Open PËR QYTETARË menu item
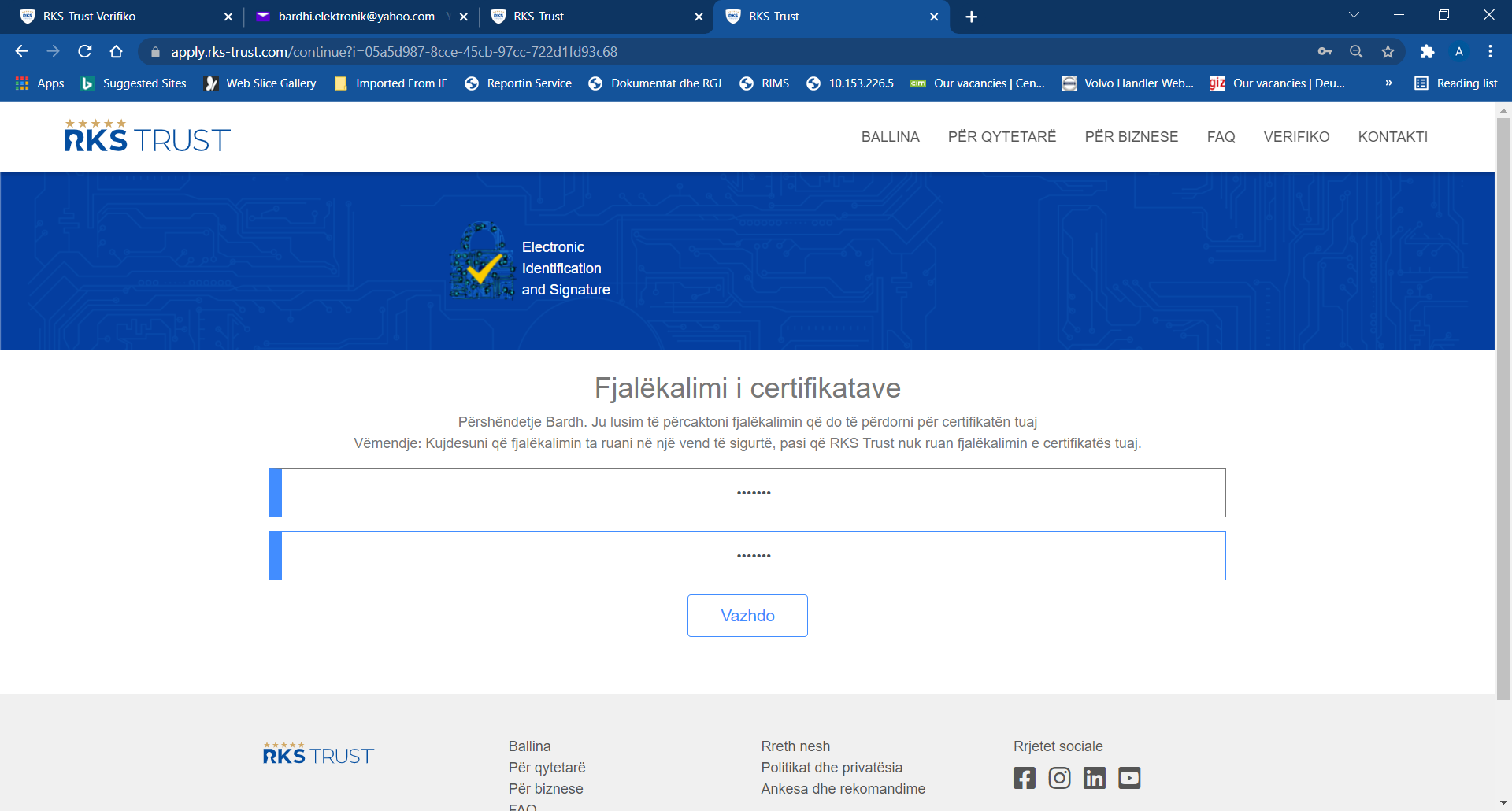The width and height of the screenshot is (1512, 811). (x=1002, y=137)
